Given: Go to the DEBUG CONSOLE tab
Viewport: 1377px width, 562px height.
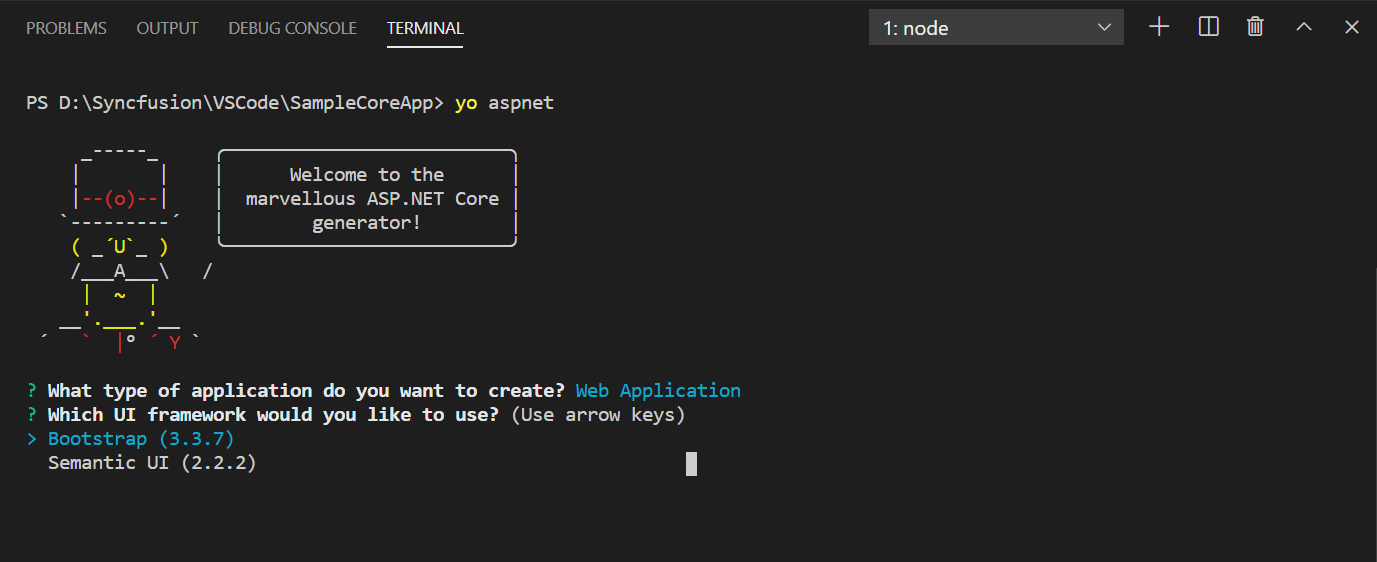Looking at the screenshot, I should tap(292, 28).
